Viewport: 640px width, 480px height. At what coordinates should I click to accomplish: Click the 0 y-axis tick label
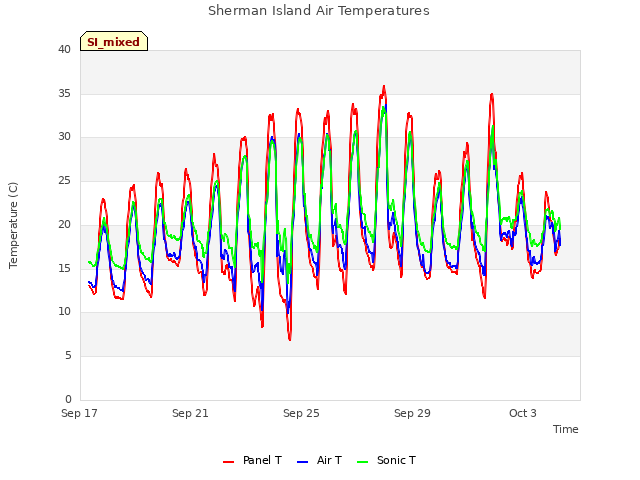(x=68, y=399)
